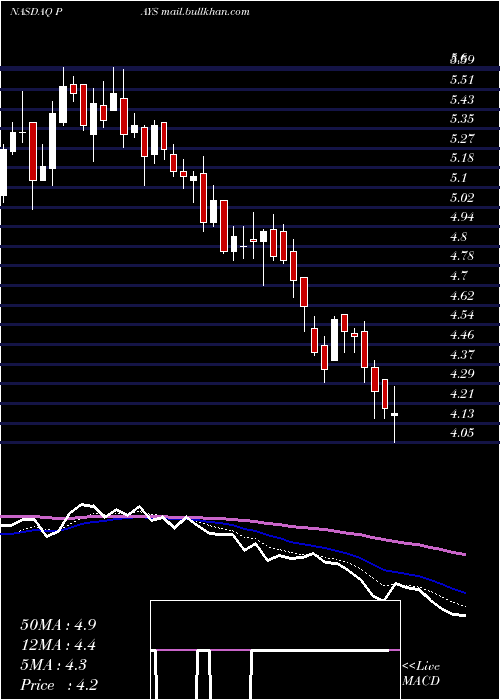Click the 4.37 price axis label
The height and width of the screenshot is (700, 500).
462,355
